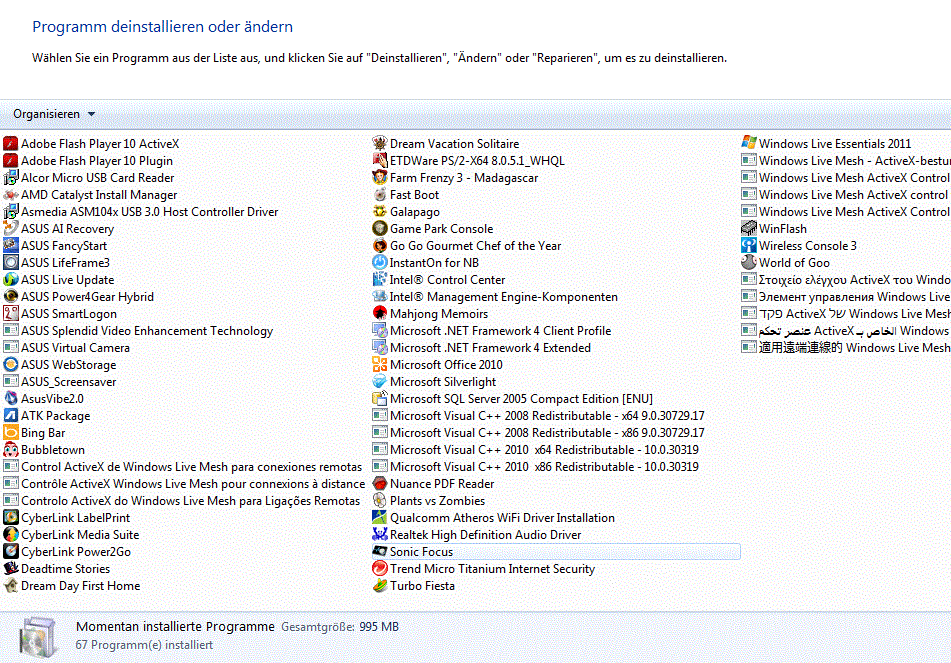Click the Adobe Flash Player 10 Plugin icon
The height and width of the screenshot is (663, 951).
coord(10,161)
